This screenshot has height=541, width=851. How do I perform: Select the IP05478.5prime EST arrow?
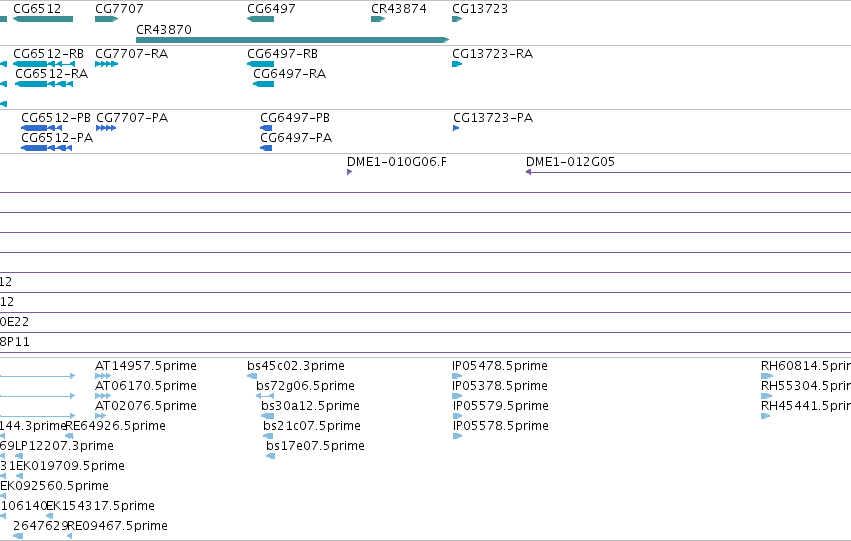tap(457, 375)
